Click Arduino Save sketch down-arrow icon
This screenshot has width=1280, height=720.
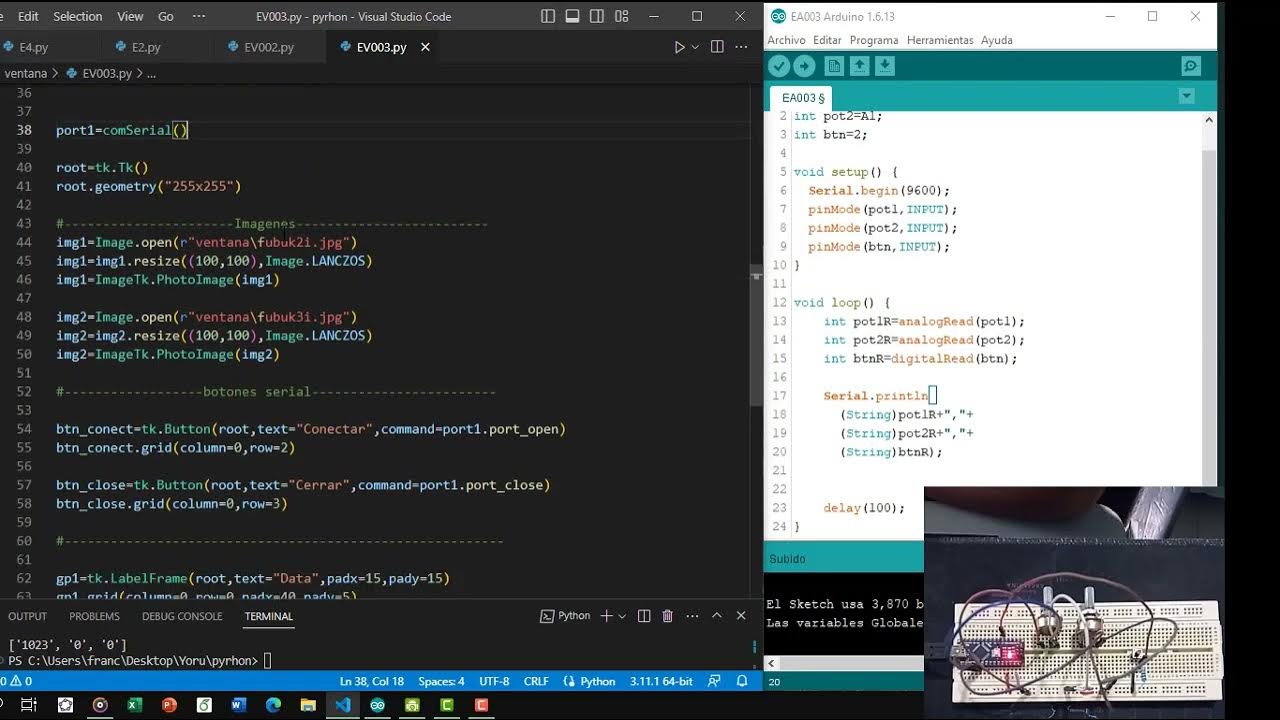pyautogui.click(x=885, y=66)
